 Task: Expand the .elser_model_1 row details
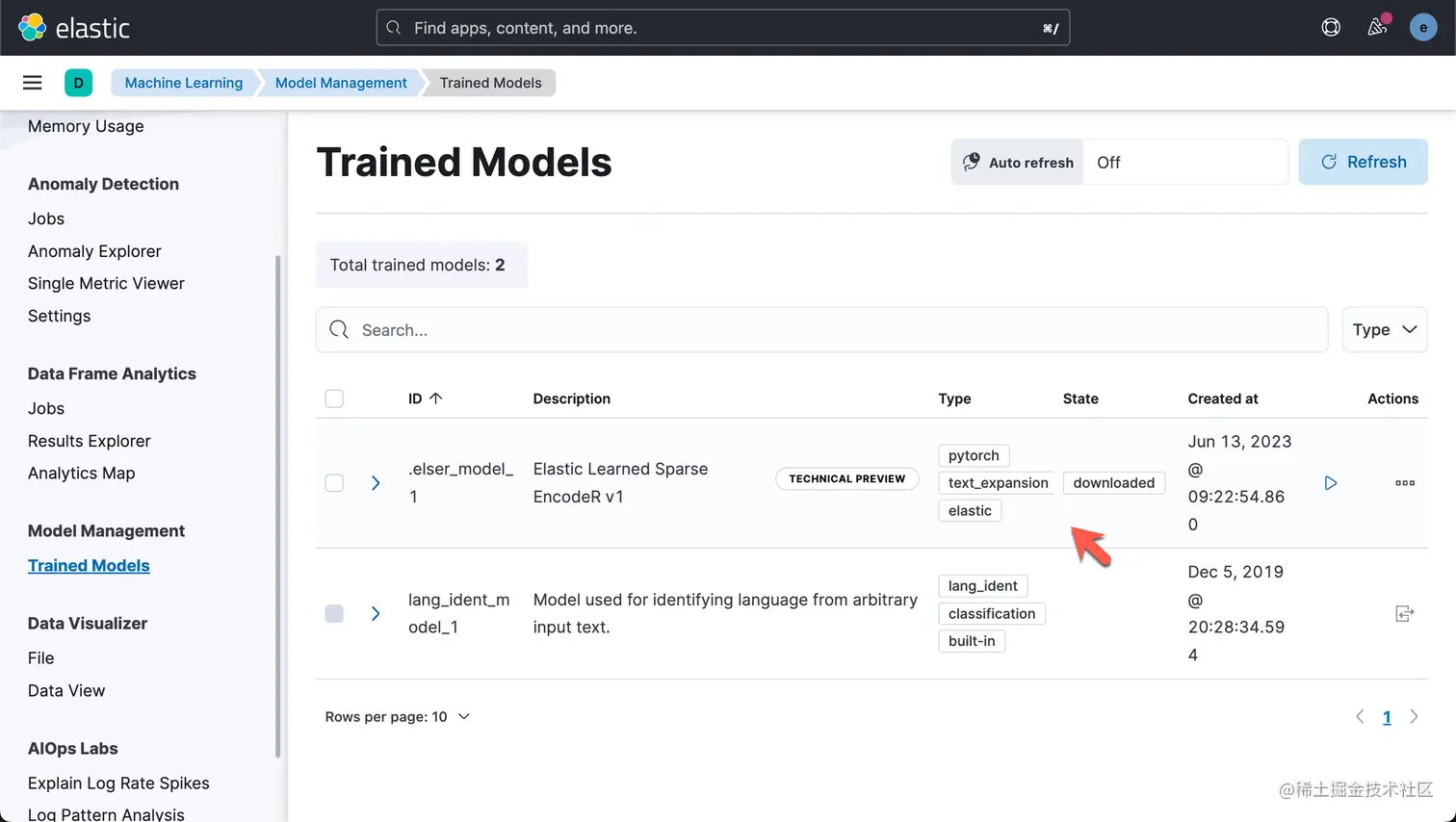(376, 483)
